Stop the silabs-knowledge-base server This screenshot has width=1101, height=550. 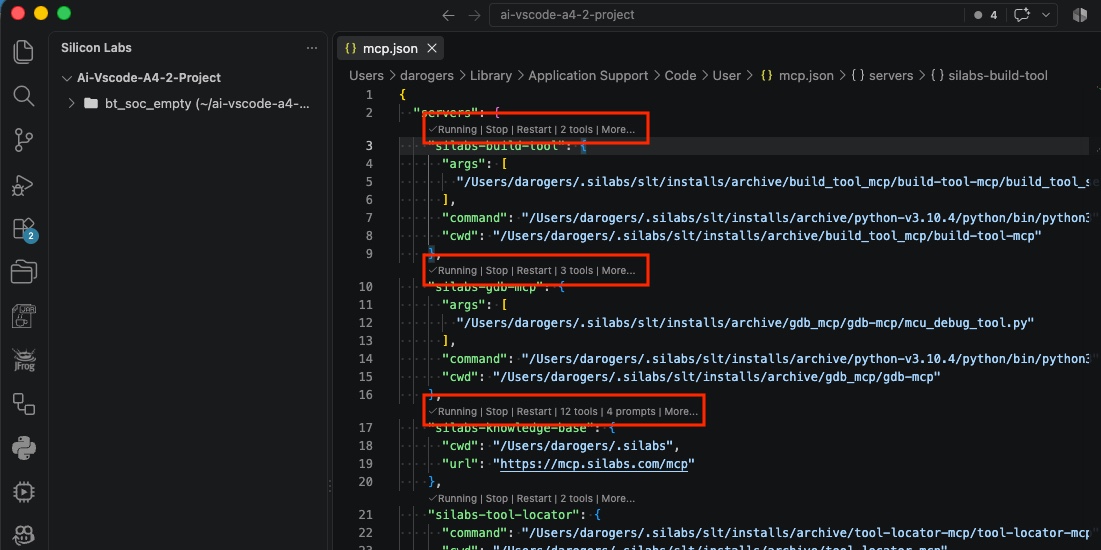(496, 412)
